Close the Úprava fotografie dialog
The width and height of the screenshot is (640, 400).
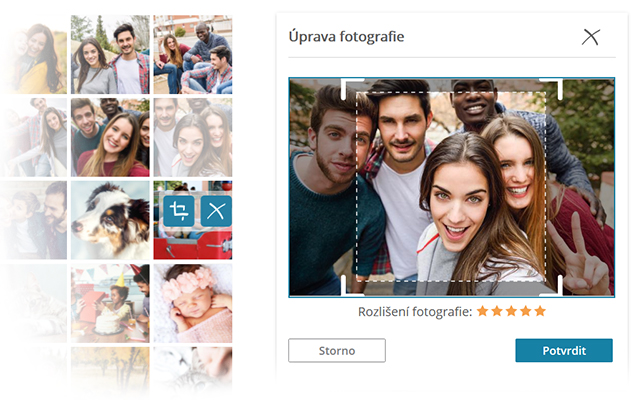point(591,38)
